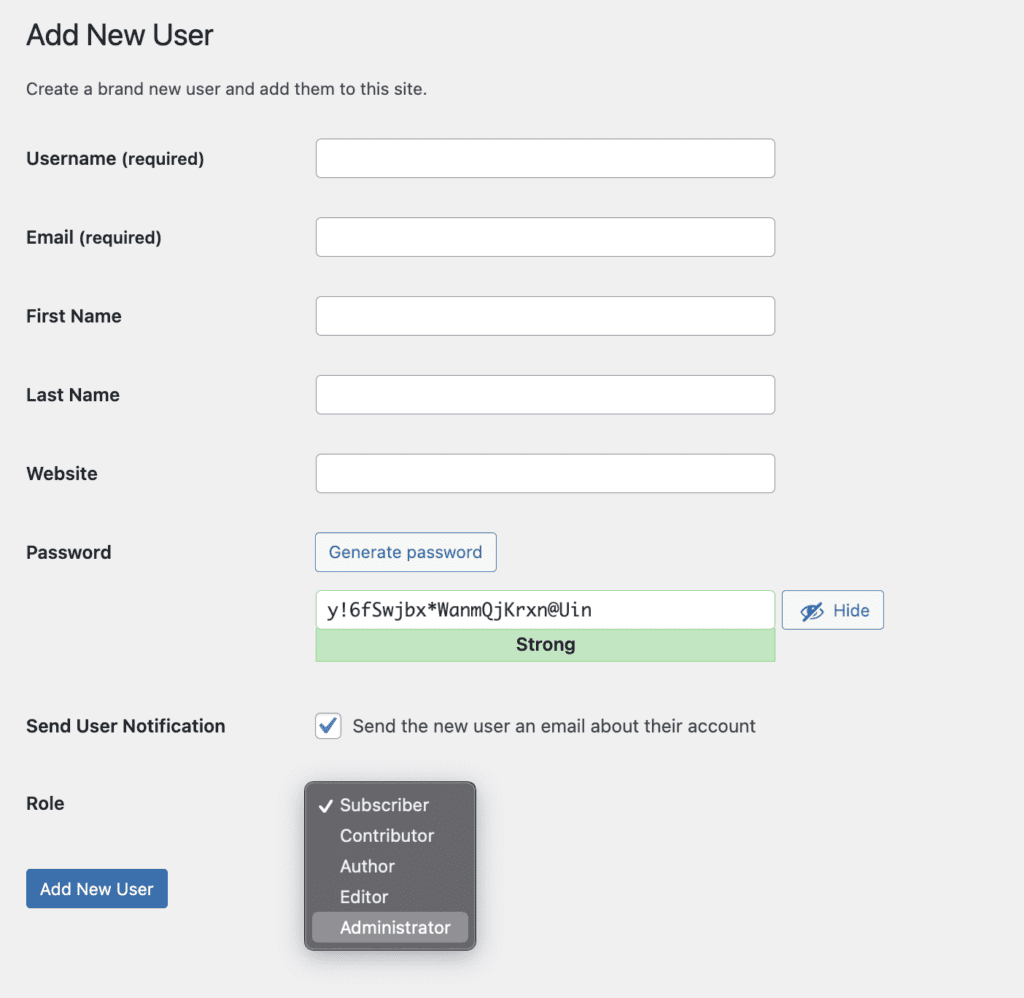Choose Contributor from the role list
1024x998 pixels.
pos(387,836)
